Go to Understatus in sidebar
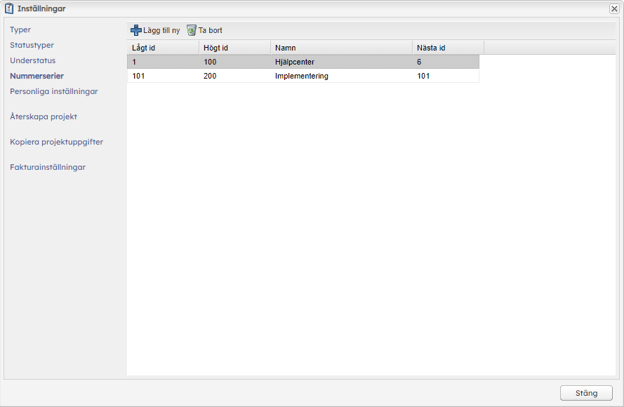Image resolution: width=624 pixels, height=407 pixels. (33, 61)
